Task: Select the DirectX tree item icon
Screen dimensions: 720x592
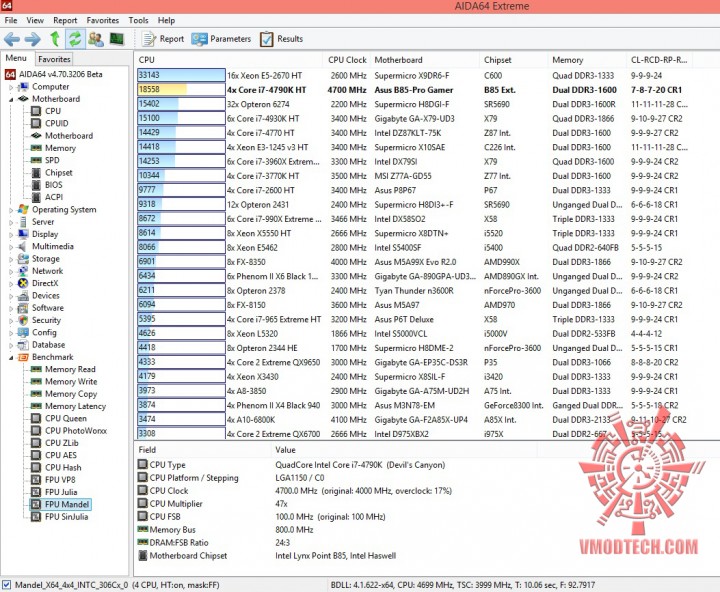Action: click(23, 283)
